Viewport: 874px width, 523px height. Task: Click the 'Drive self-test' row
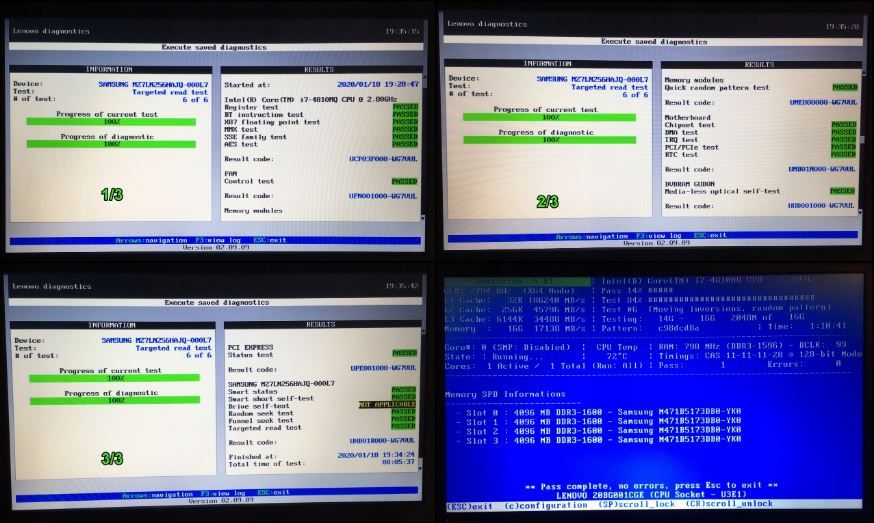(x=322, y=406)
